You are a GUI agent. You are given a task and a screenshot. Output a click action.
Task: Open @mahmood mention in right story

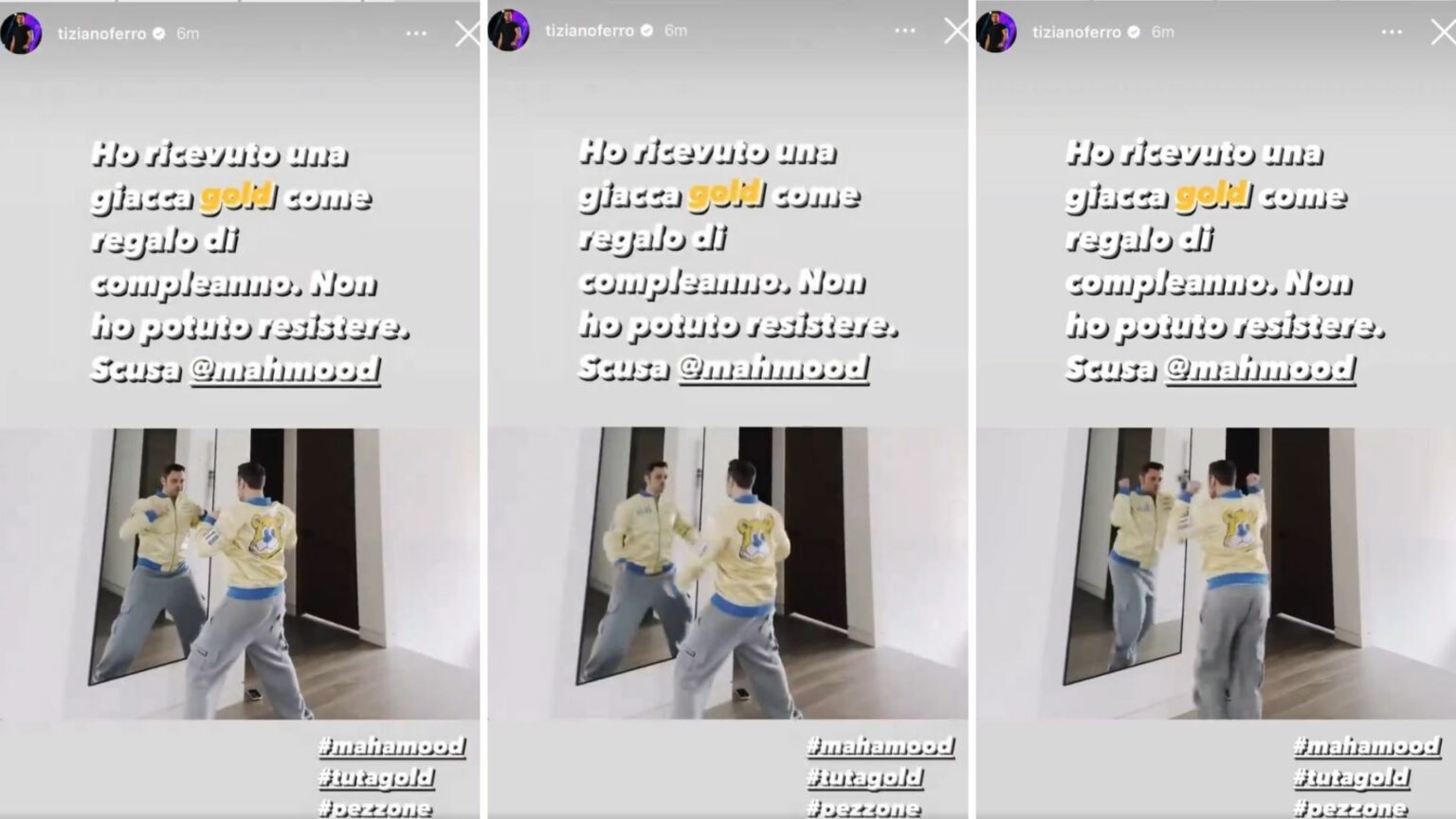click(1260, 368)
